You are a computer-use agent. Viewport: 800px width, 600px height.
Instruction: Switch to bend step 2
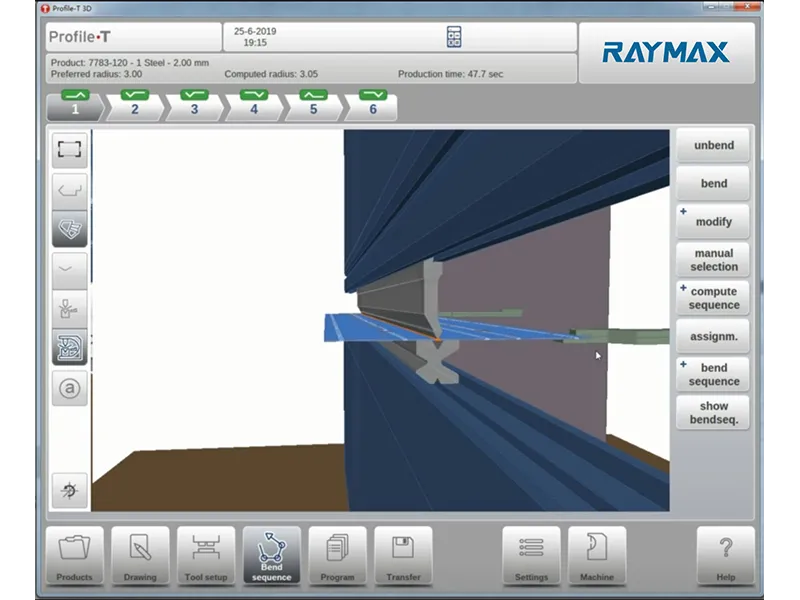click(x=135, y=105)
